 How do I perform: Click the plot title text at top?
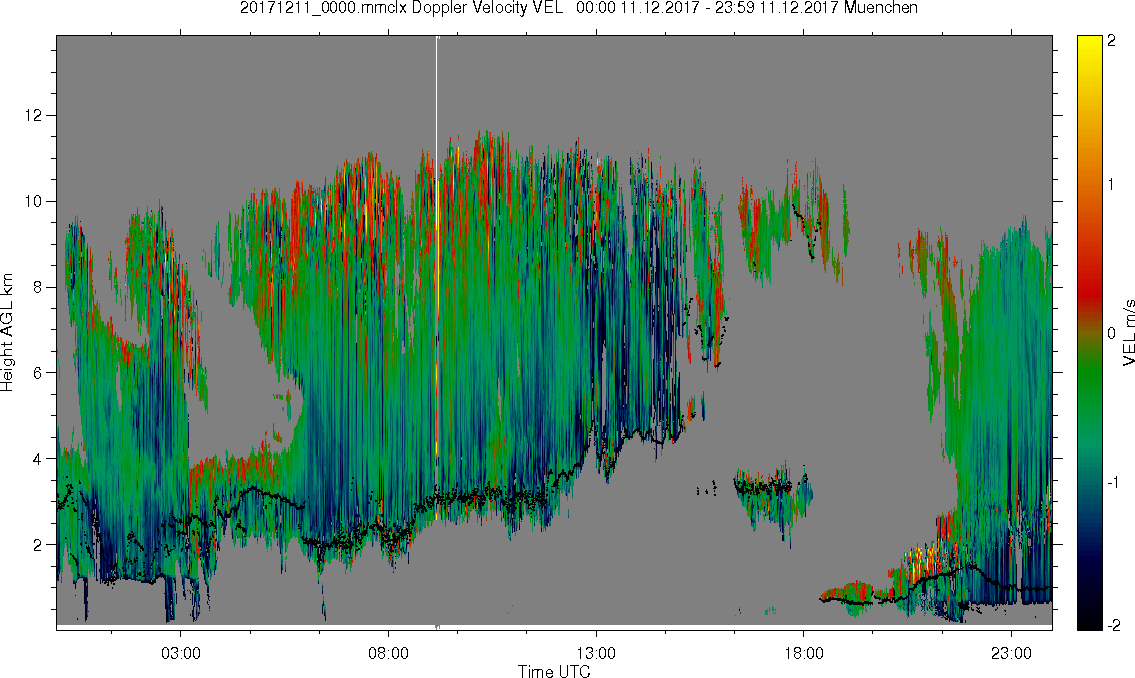tap(579, 8)
